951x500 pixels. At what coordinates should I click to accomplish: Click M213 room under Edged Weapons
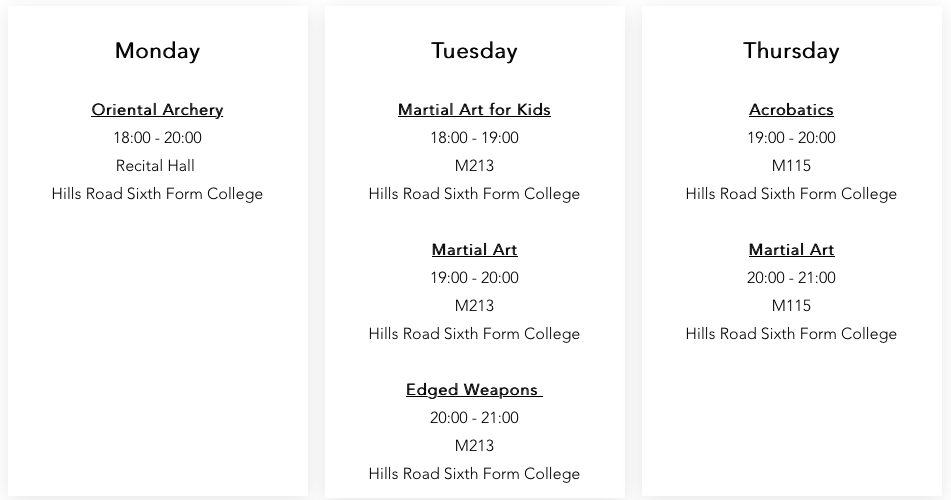(x=474, y=445)
